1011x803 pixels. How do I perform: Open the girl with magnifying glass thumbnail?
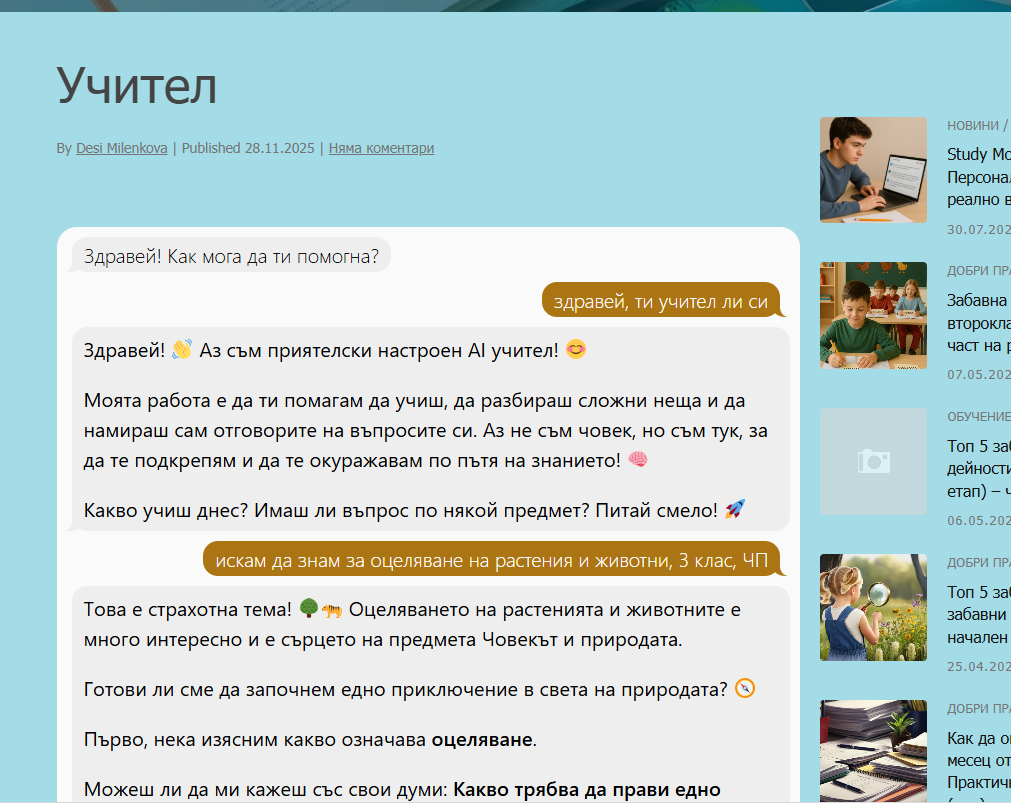tap(873, 607)
